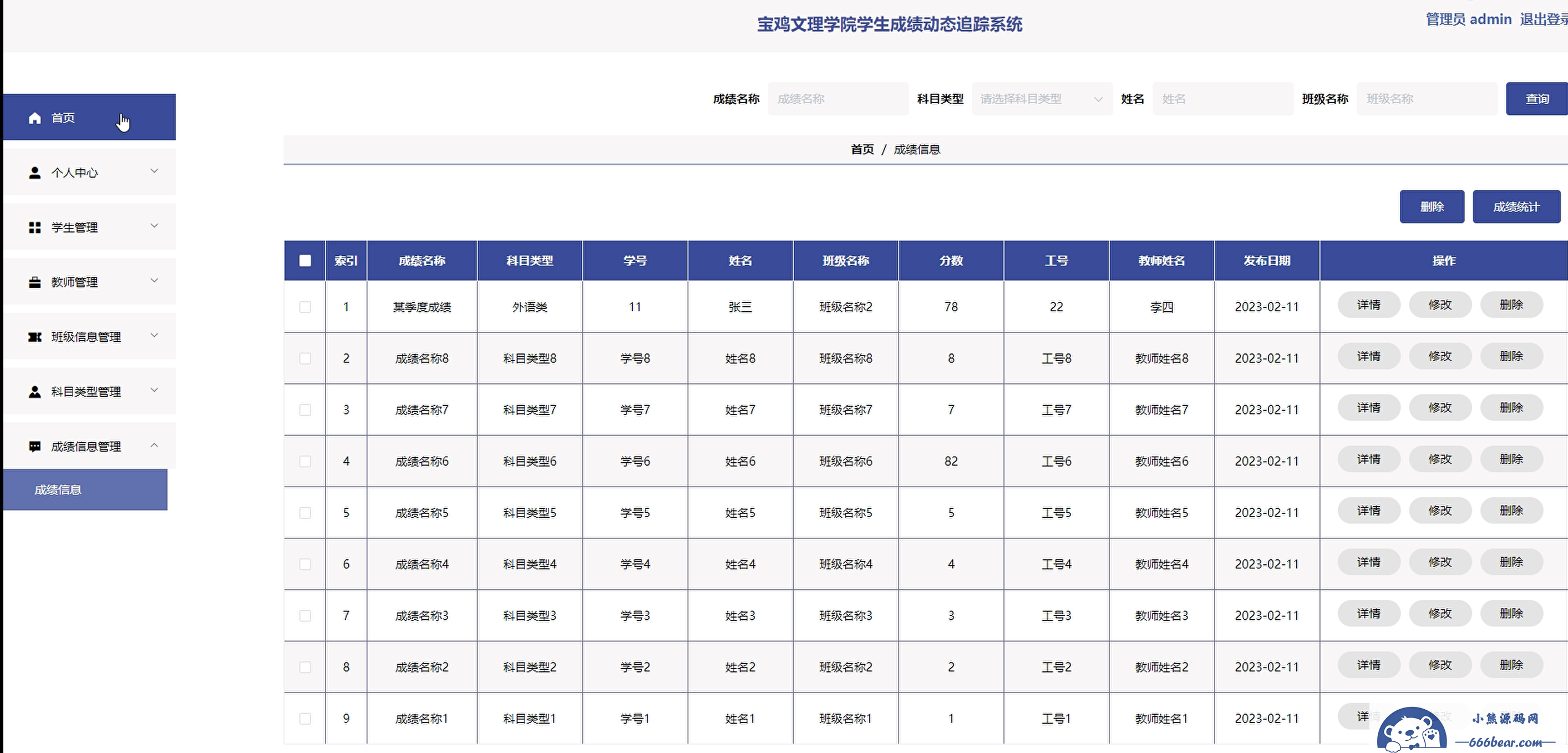The width and height of the screenshot is (1568, 753).
Task: Go to 首页 in the sidebar
Action: (x=89, y=117)
